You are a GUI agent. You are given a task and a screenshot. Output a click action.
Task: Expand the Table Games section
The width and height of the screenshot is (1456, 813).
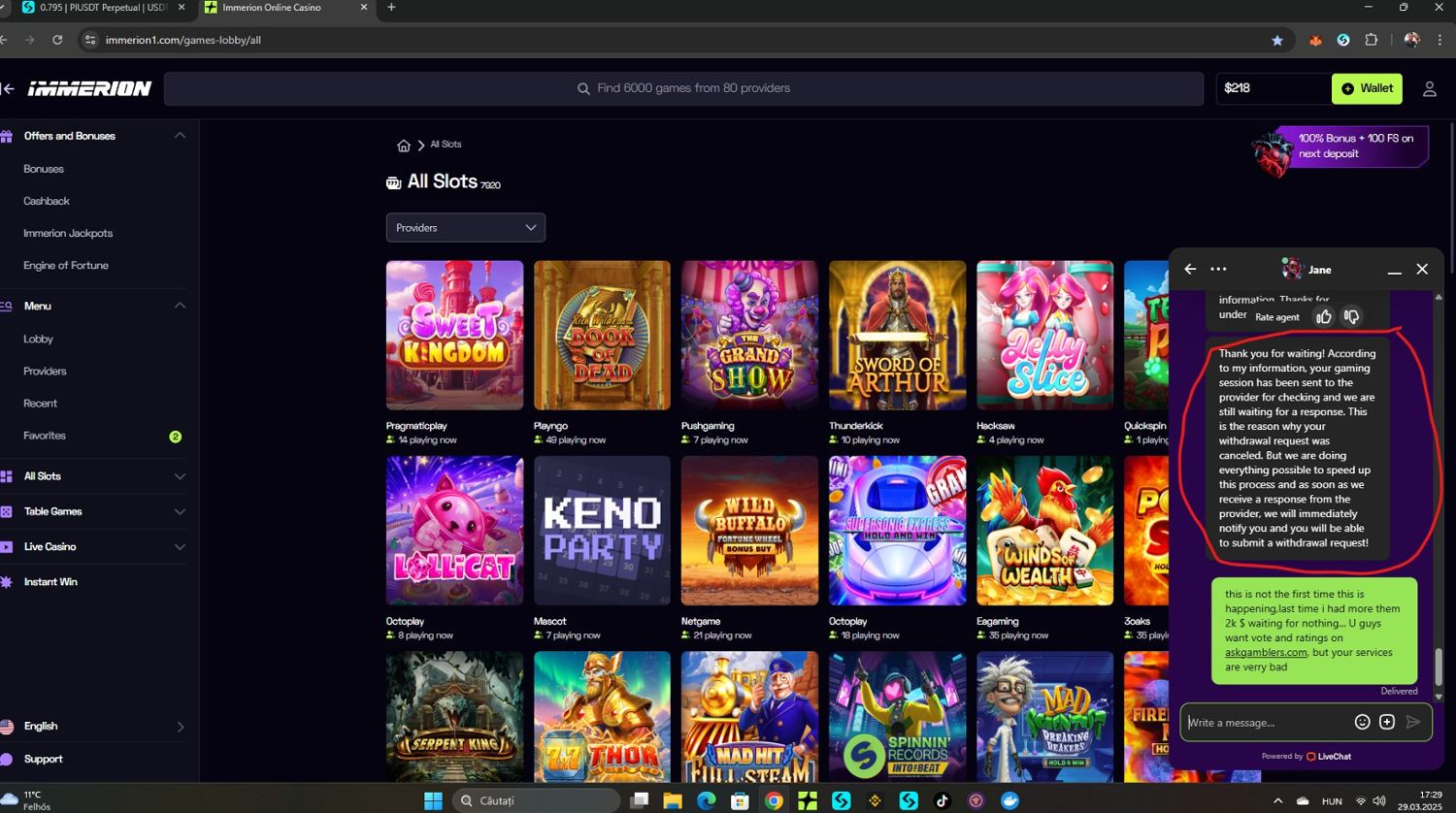point(180,511)
